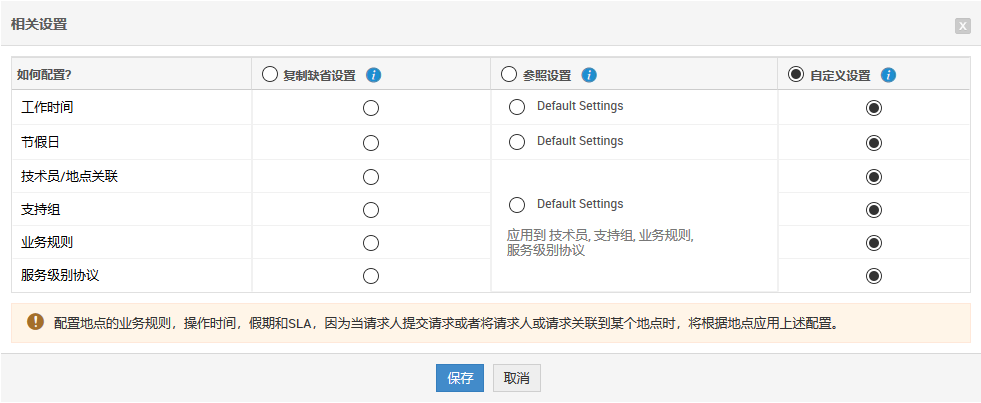Image resolution: width=981 pixels, height=403 pixels.
Task: Select custom setting radio for 工作时间
Action: (874, 108)
